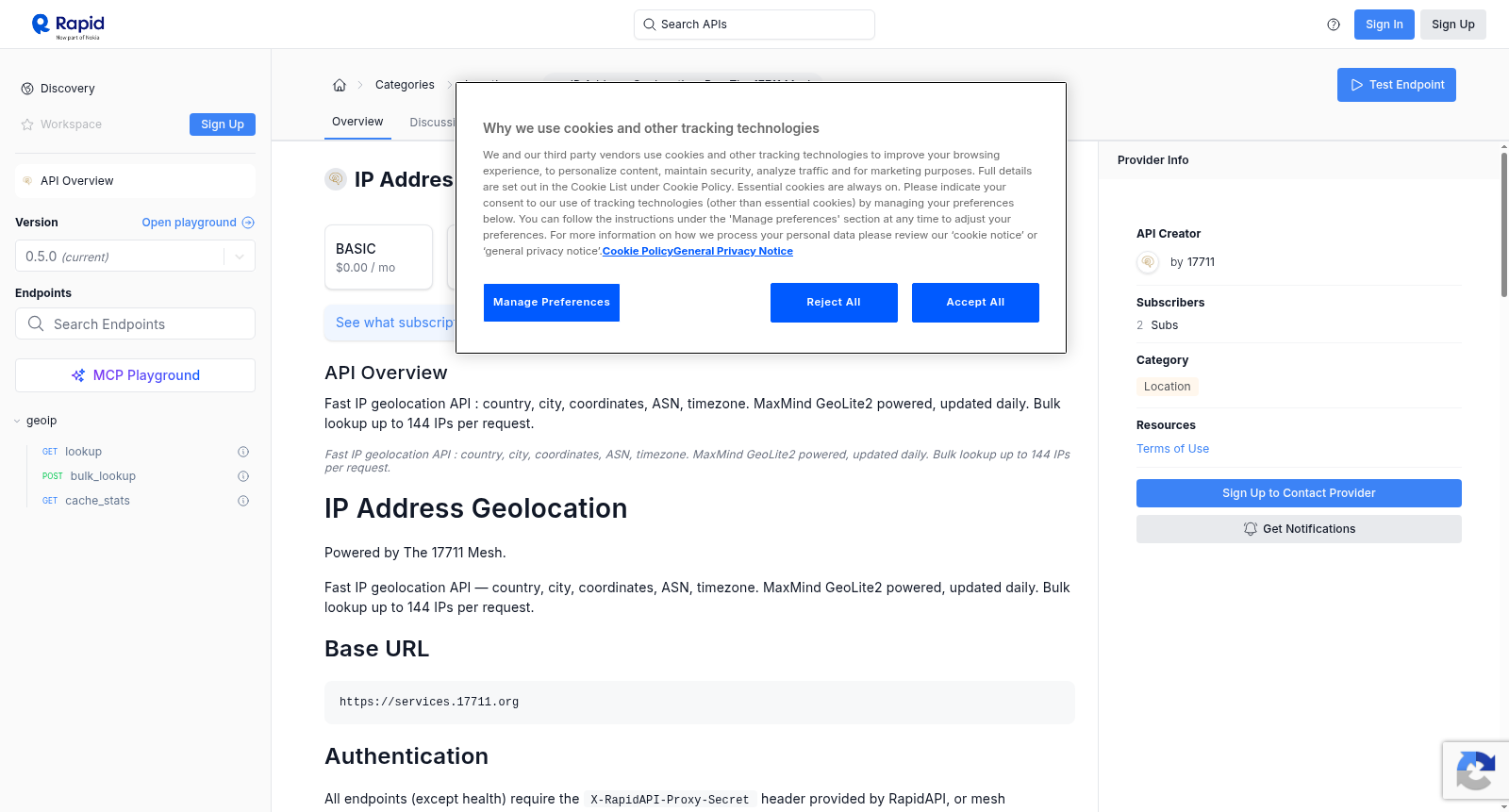This screenshot has height=812, width=1509.
Task: Open the help question mark icon
Action: pos(1334,25)
